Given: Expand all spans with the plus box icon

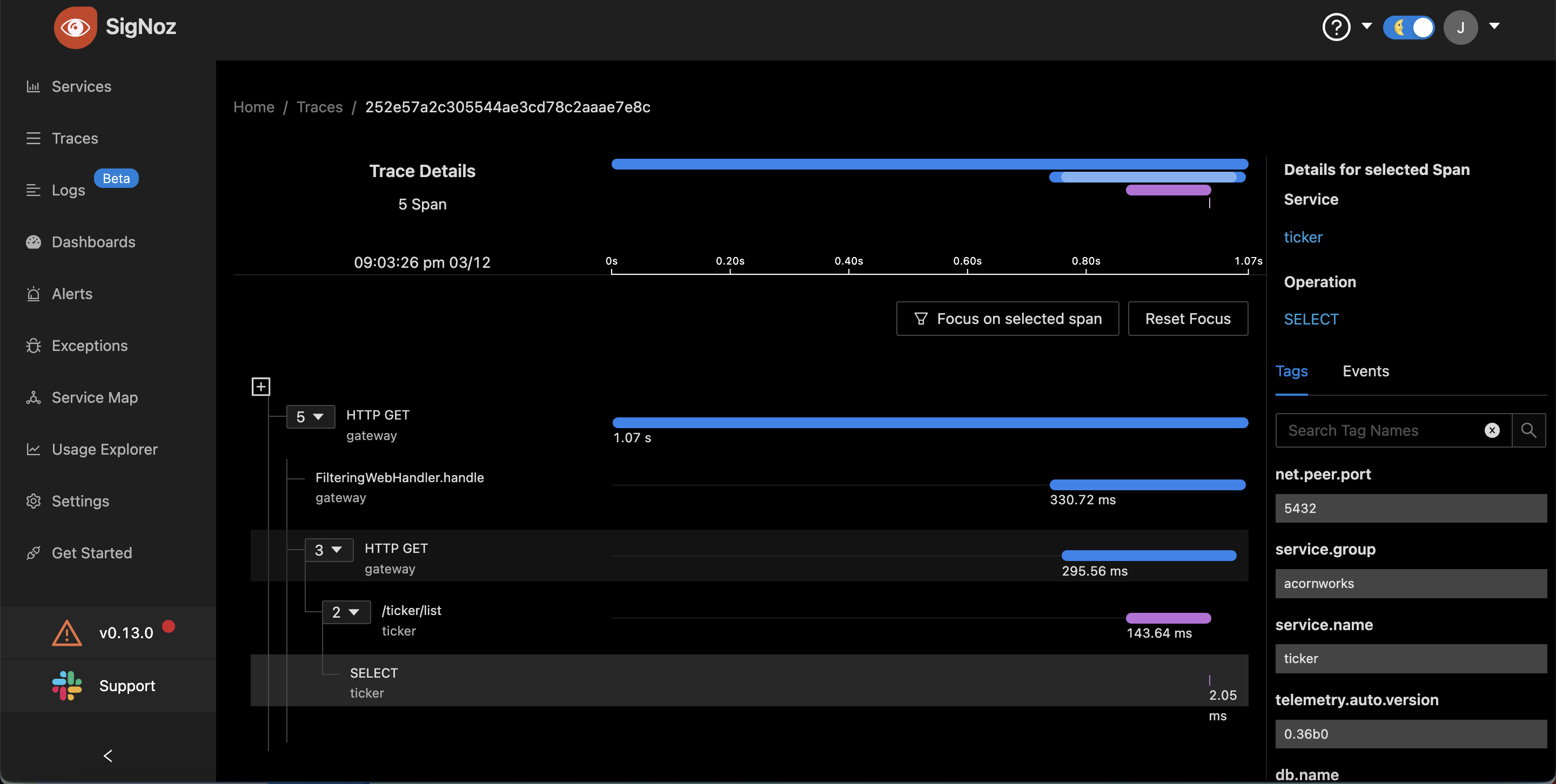Looking at the screenshot, I should (x=261, y=387).
